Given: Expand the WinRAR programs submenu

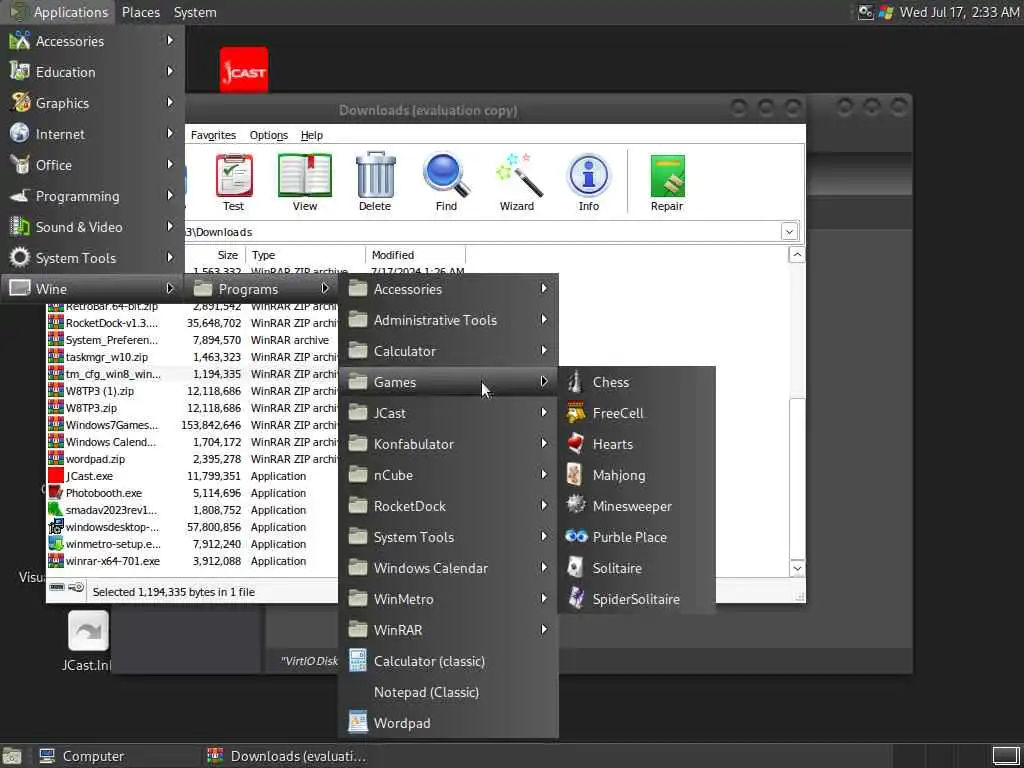Looking at the screenshot, I should click(448, 630).
